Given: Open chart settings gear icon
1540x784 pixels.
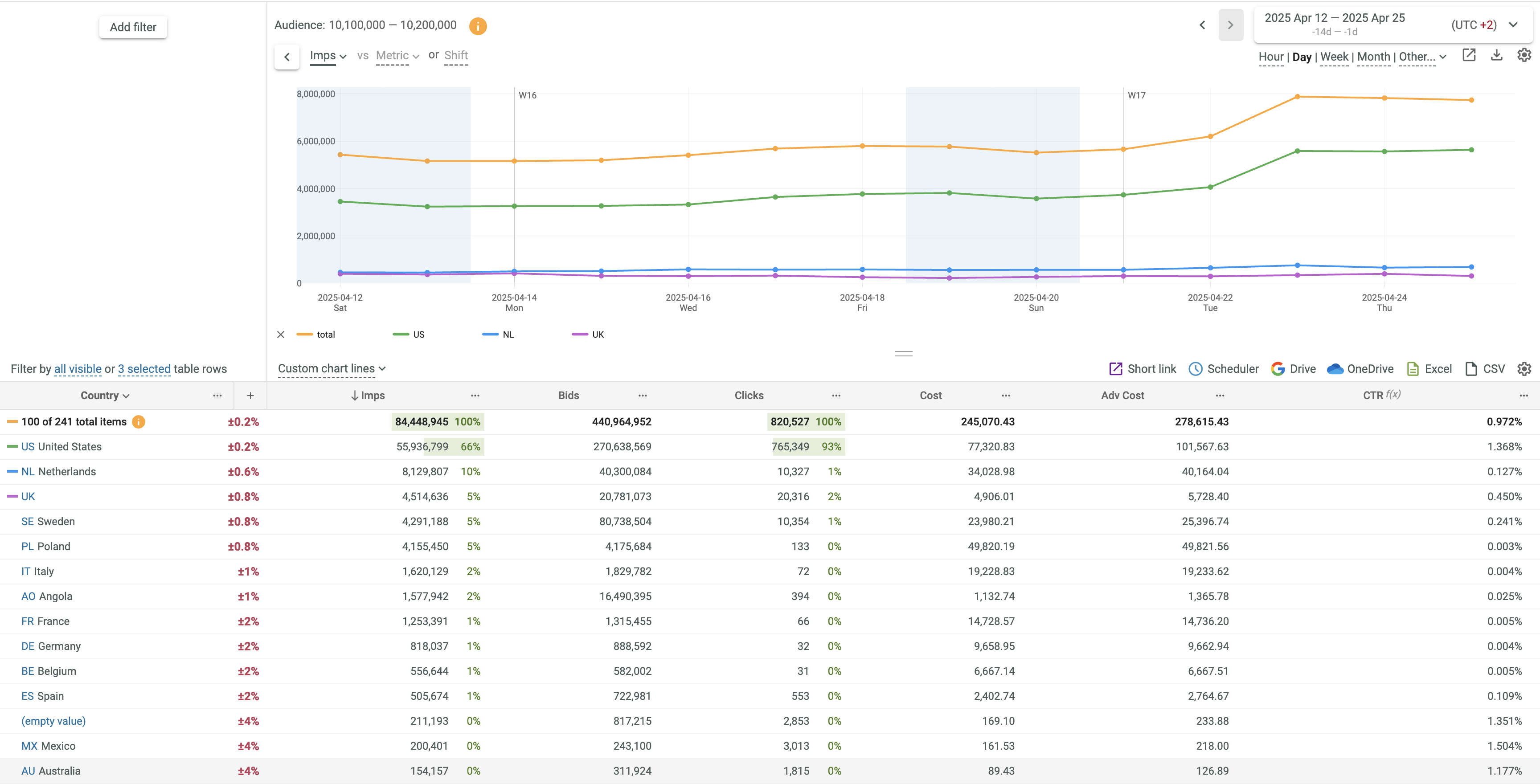Looking at the screenshot, I should [1524, 56].
